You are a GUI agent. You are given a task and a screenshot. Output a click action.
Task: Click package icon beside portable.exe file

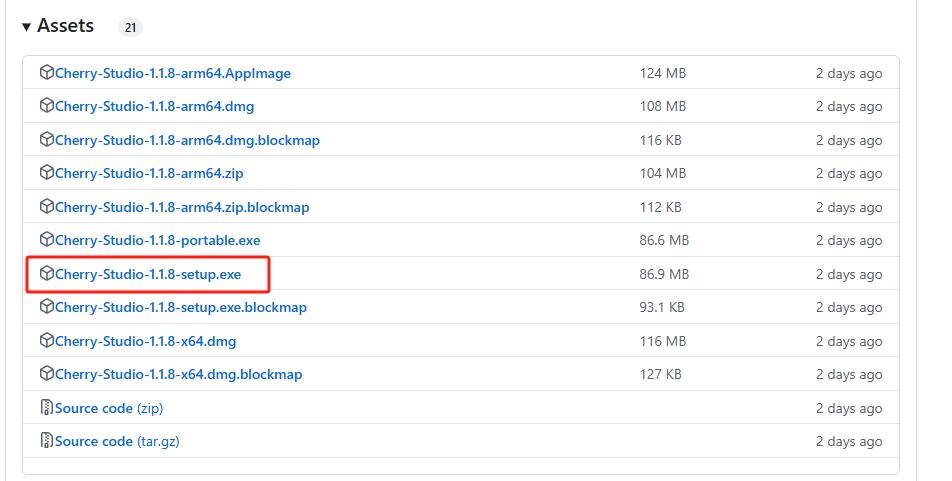tap(46, 240)
